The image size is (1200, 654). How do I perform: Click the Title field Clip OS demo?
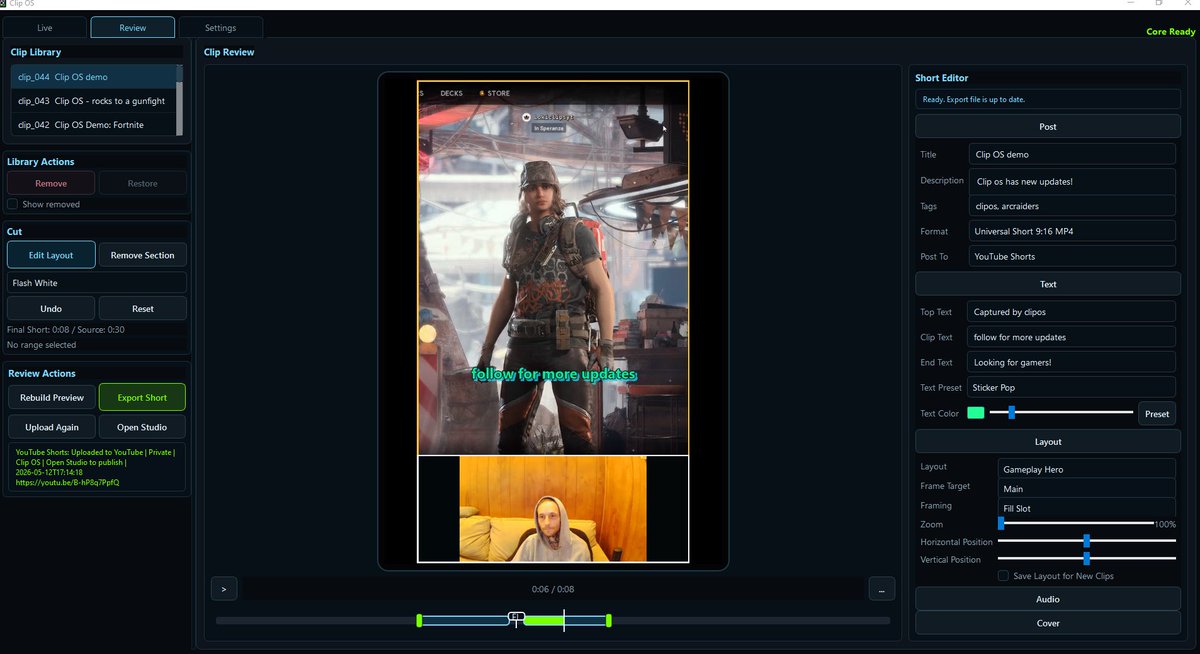pyautogui.click(x=1072, y=154)
